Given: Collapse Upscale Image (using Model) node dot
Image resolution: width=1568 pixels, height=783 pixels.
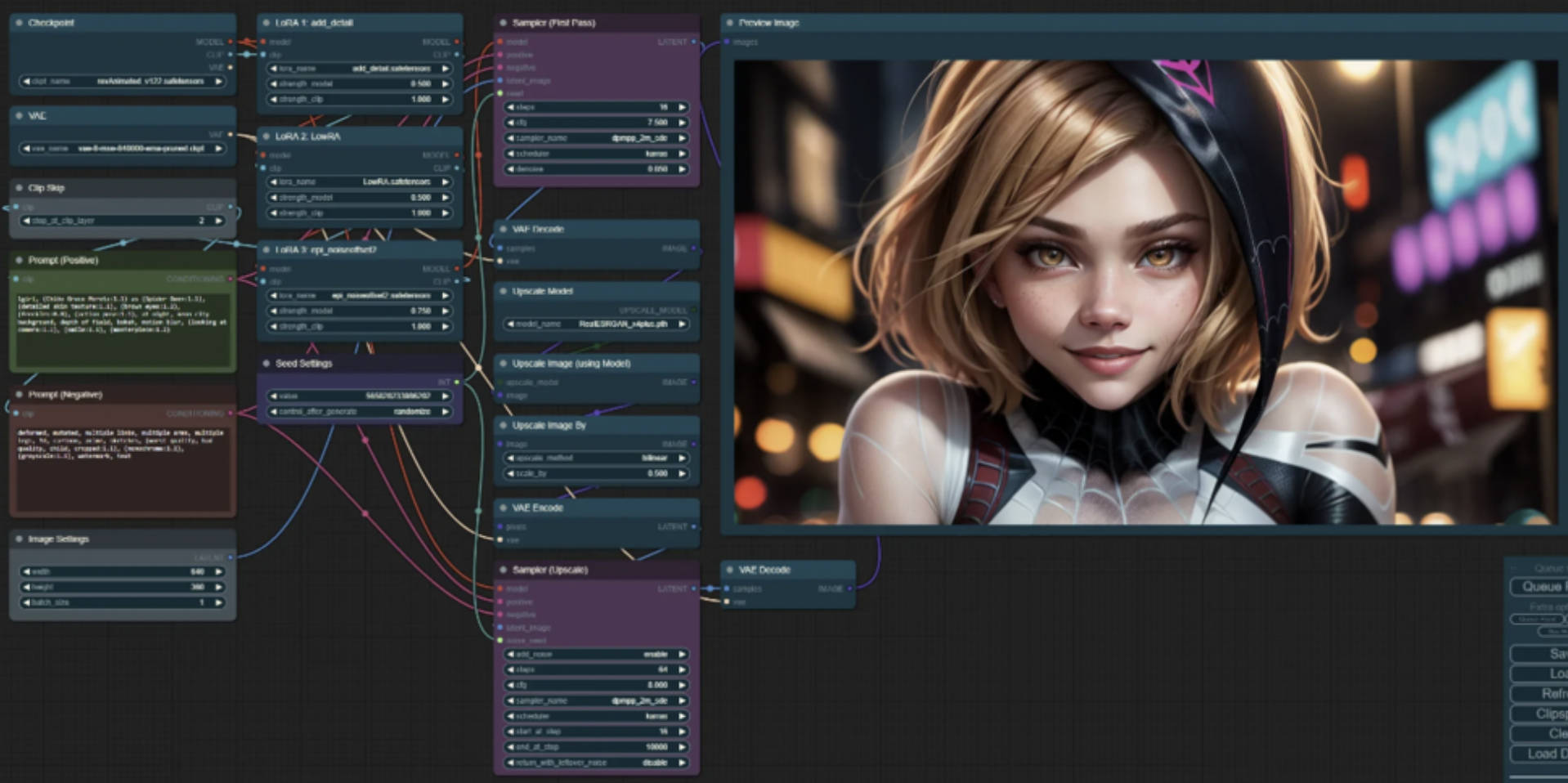Looking at the screenshot, I should click(503, 364).
